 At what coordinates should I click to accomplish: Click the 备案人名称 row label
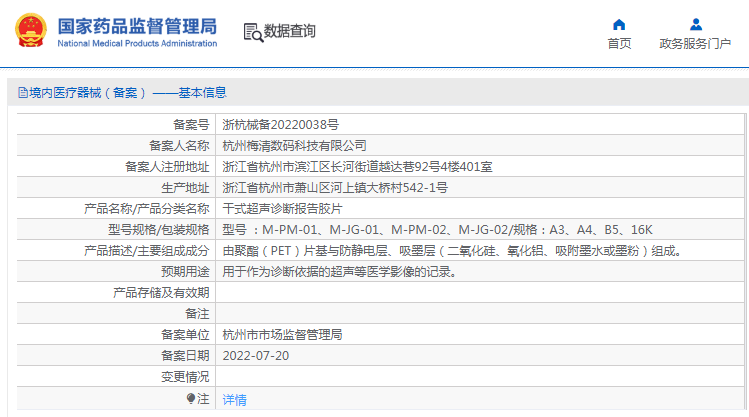(x=179, y=146)
